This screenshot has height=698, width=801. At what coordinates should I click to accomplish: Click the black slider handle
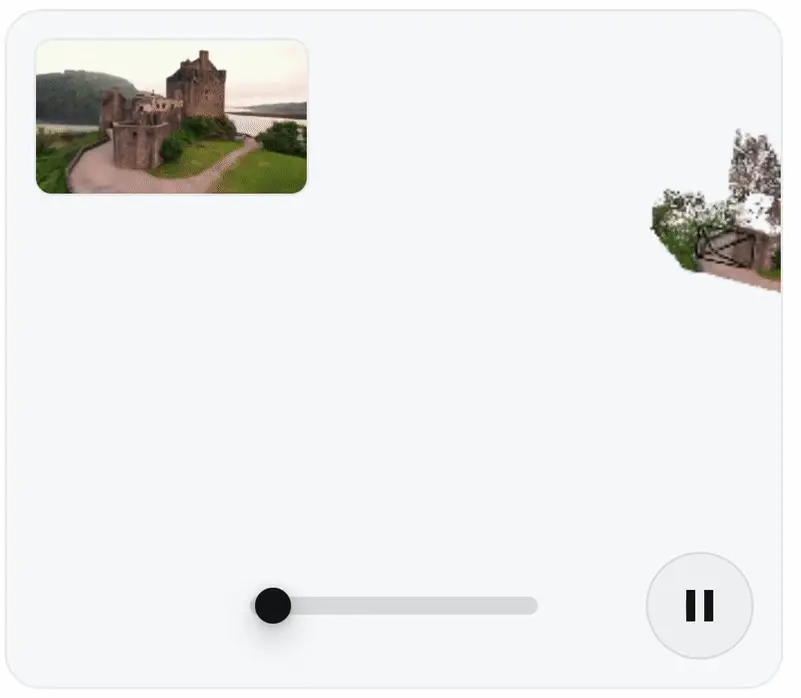coord(273,606)
